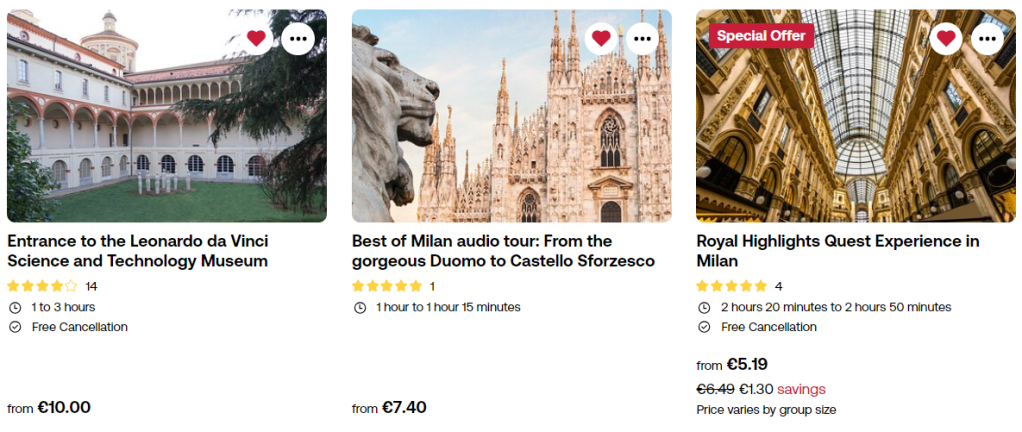
Task: Click the five-star rating on Milan audio tour
Action: [387, 286]
